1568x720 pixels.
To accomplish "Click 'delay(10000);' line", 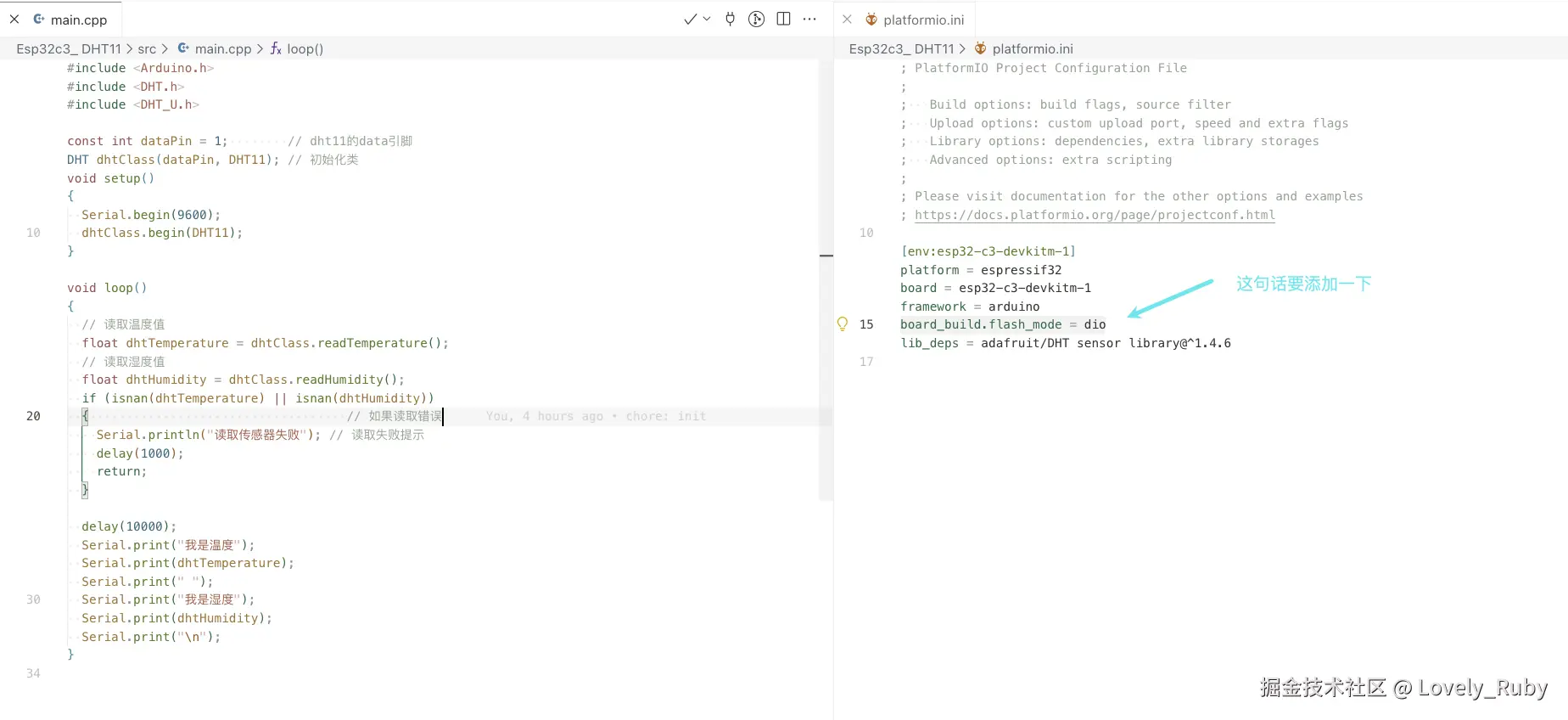I will coord(129,526).
